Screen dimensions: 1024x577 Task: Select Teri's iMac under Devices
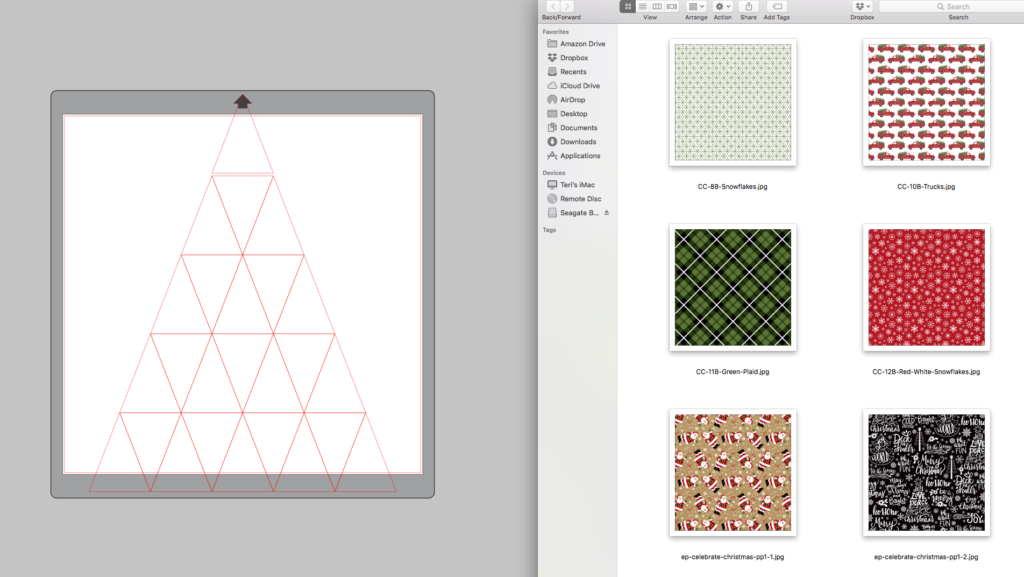point(579,185)
